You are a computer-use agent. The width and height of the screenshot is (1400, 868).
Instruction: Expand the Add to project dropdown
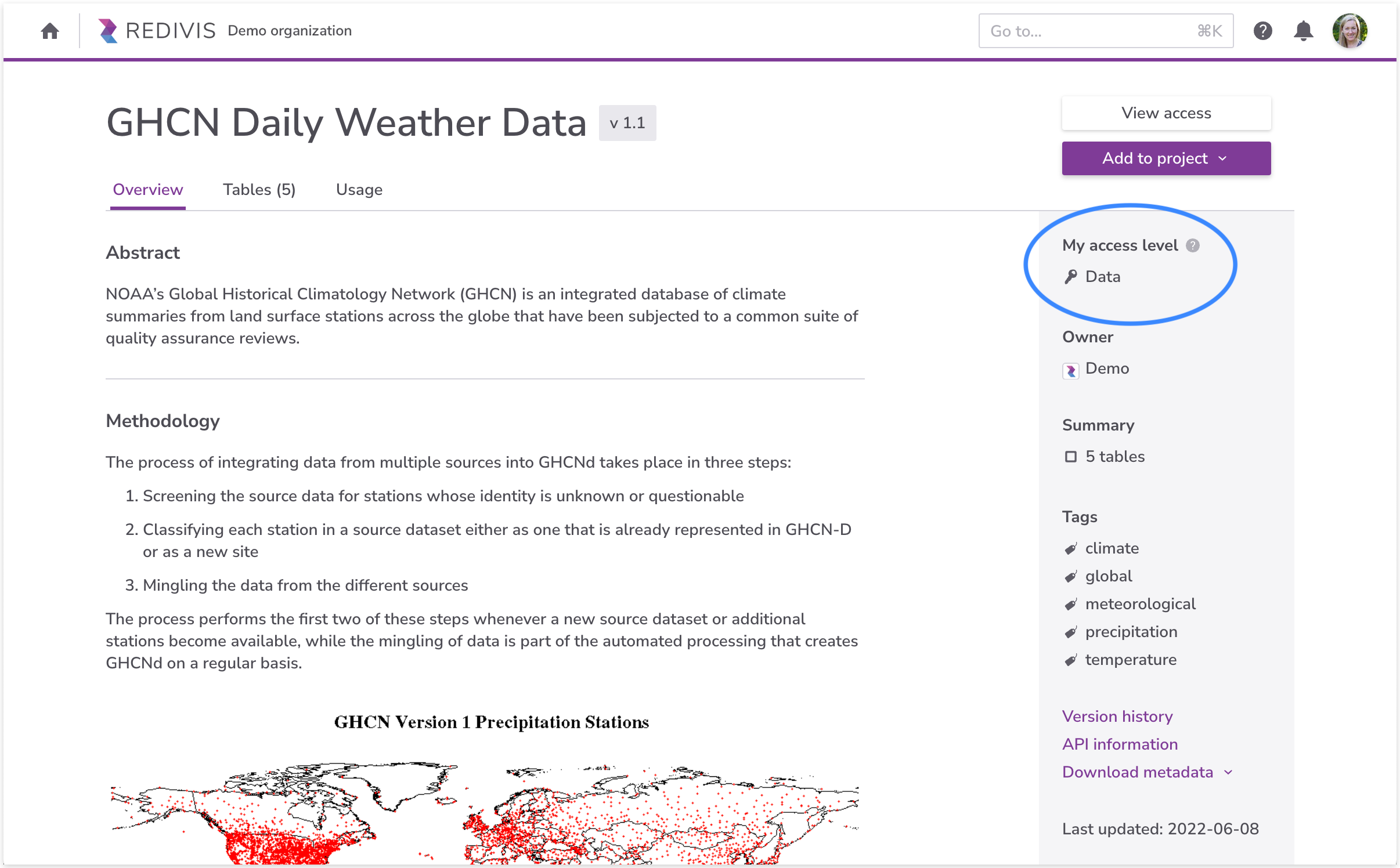(x=1166, y=158)
